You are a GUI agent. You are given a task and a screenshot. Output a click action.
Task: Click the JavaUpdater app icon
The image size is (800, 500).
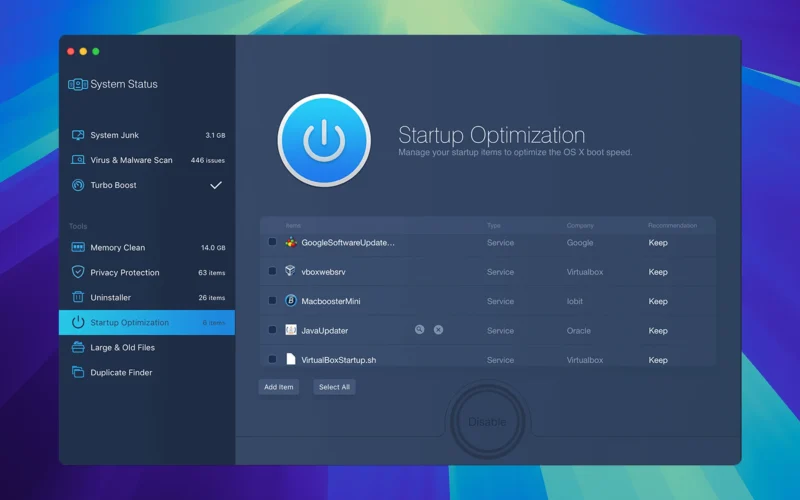pyautogui.click(x=291, y=330)
